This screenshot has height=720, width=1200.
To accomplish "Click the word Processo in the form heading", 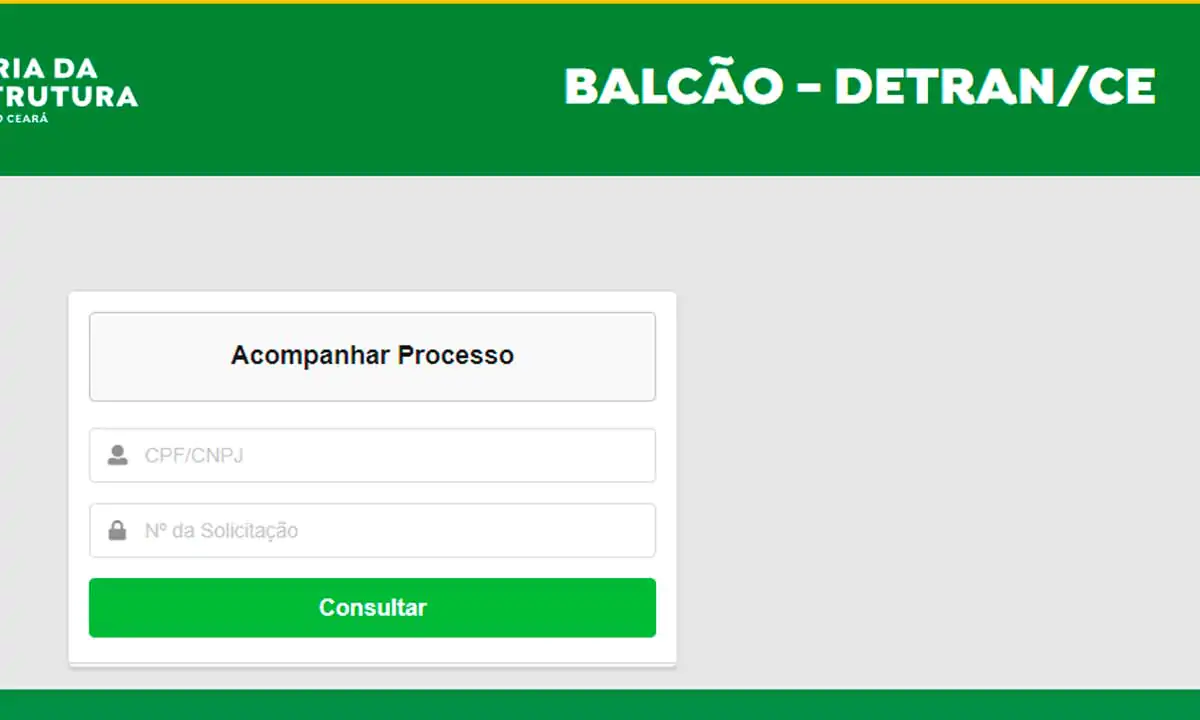I will coord(456,355).
